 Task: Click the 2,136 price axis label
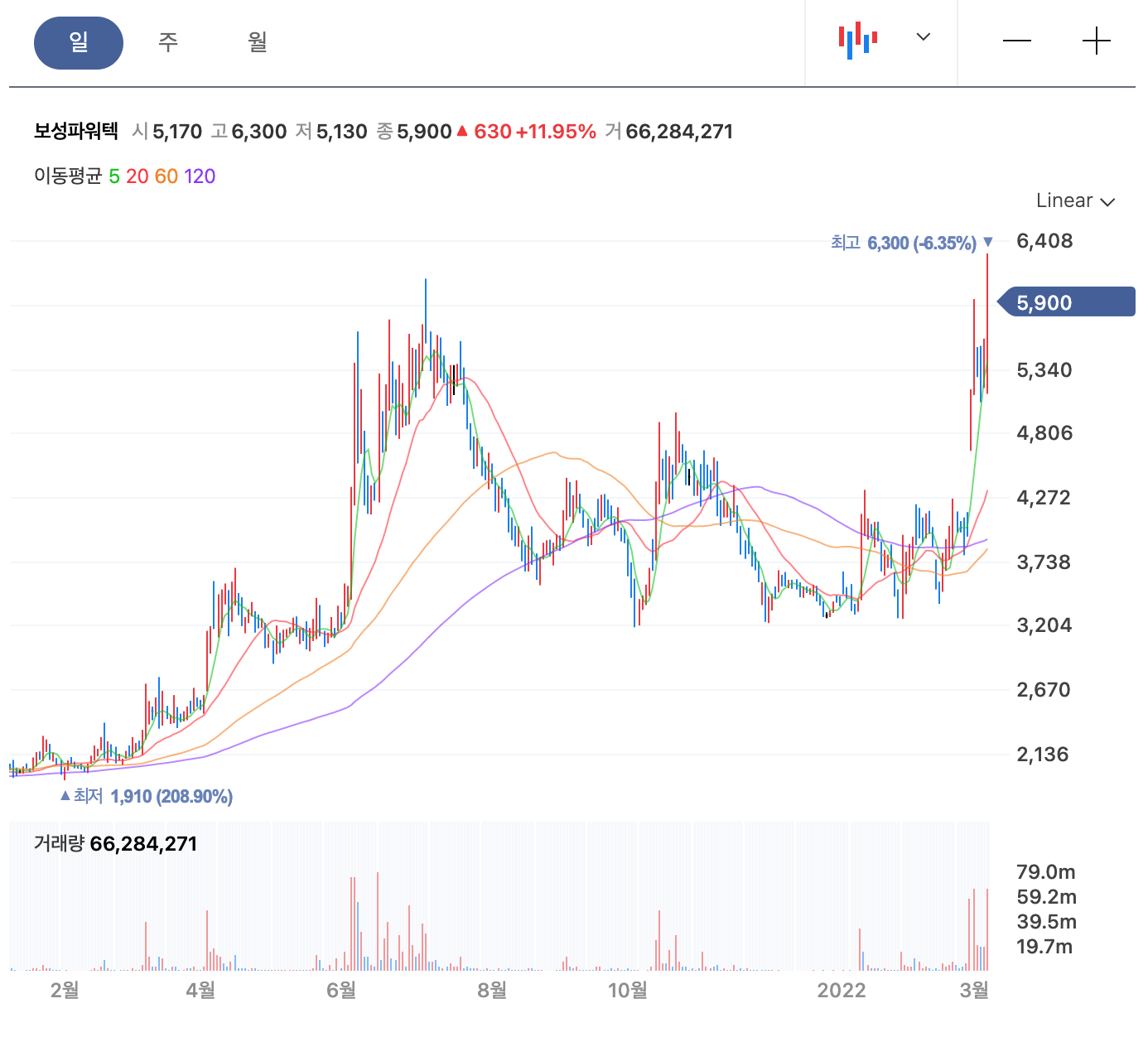[x=1043, y=755]
